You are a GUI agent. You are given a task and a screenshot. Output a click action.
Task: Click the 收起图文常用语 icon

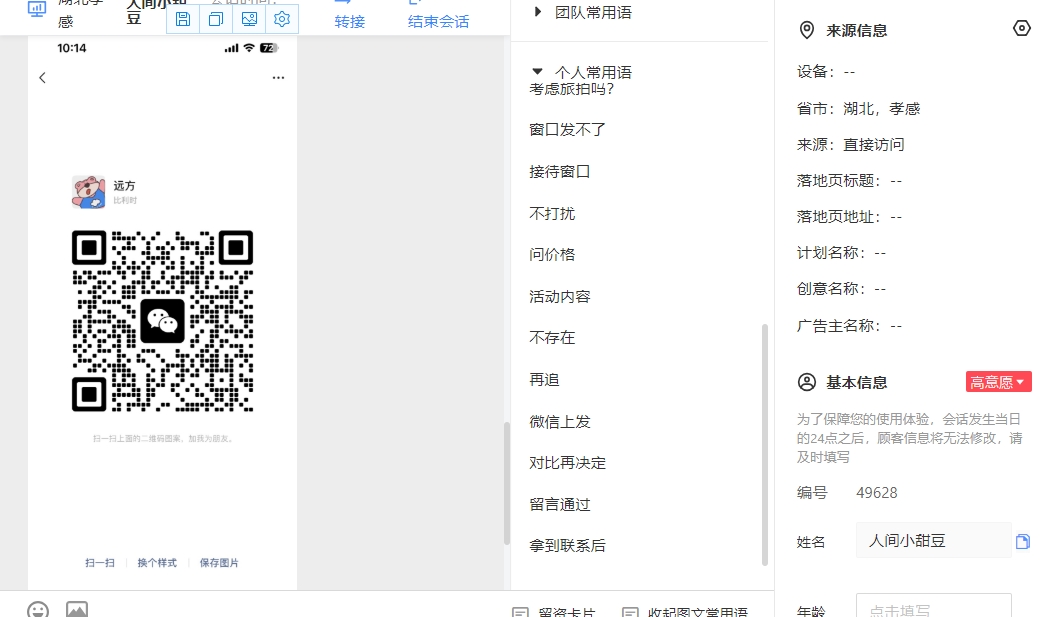click(x=630, y=612)
